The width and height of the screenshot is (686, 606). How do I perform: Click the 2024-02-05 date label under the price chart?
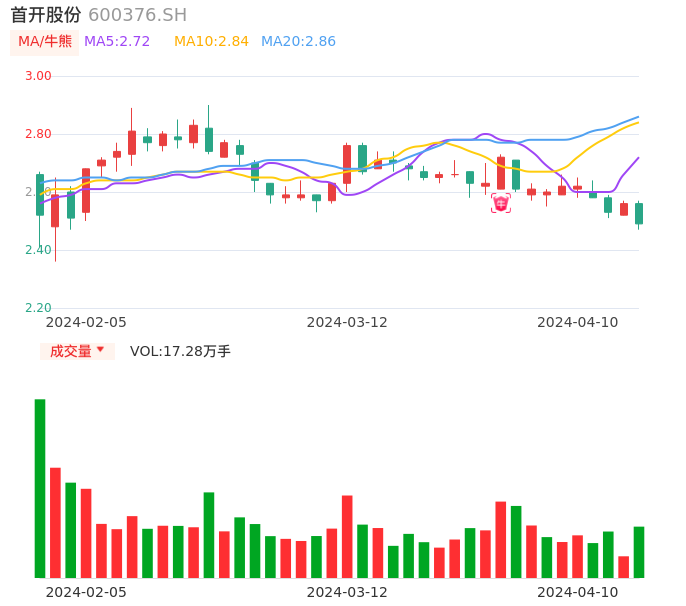(x=86, y=322)
